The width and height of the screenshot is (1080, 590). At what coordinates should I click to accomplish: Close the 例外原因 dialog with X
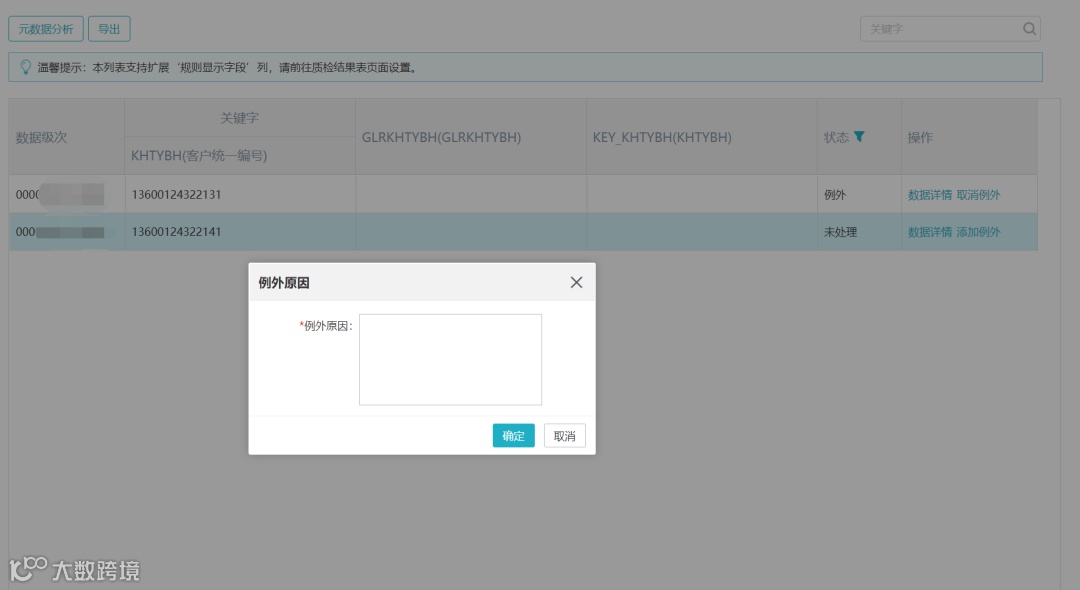(x=577, y=282)
